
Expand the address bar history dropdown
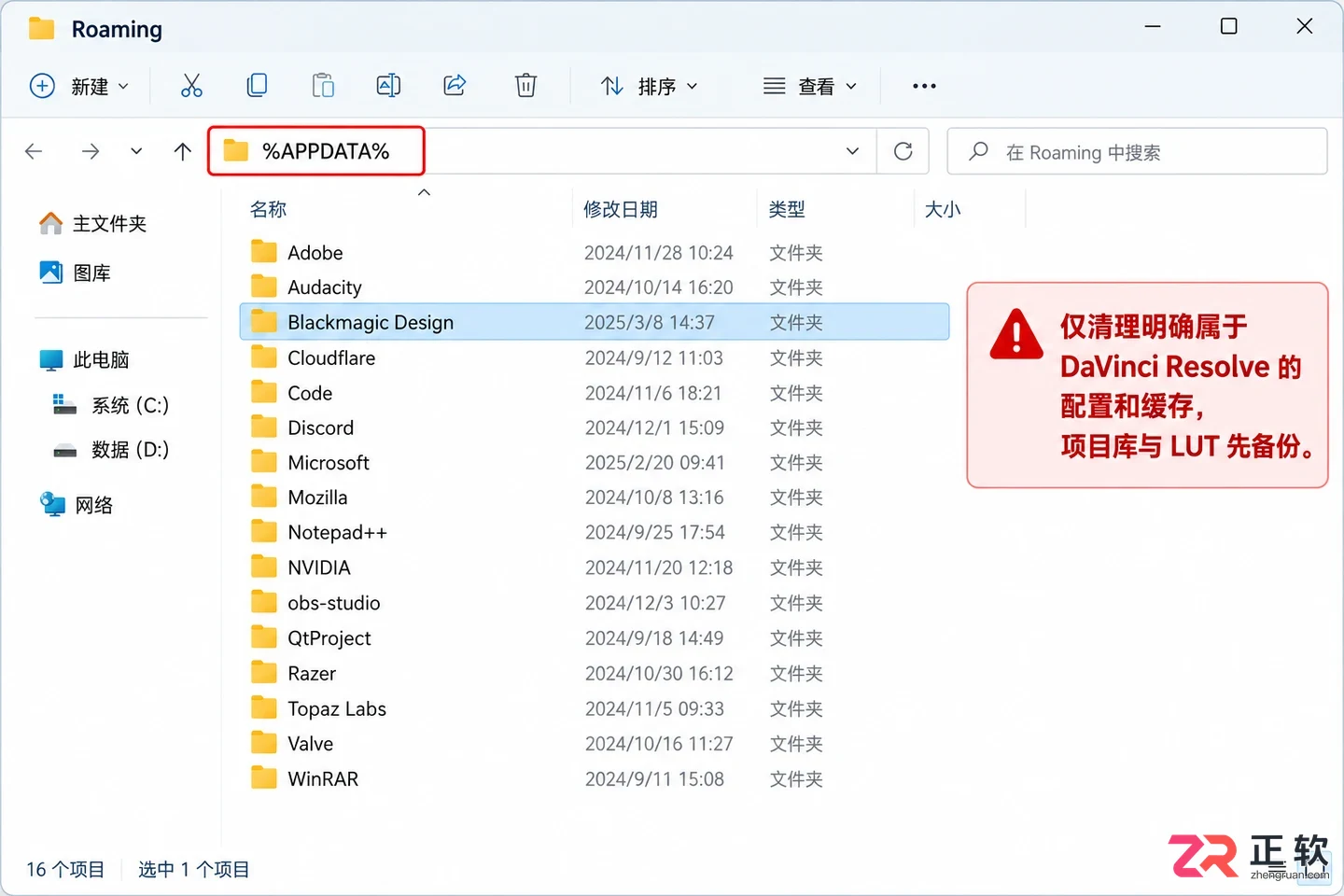pyautogui.click(x=852, y=151)
